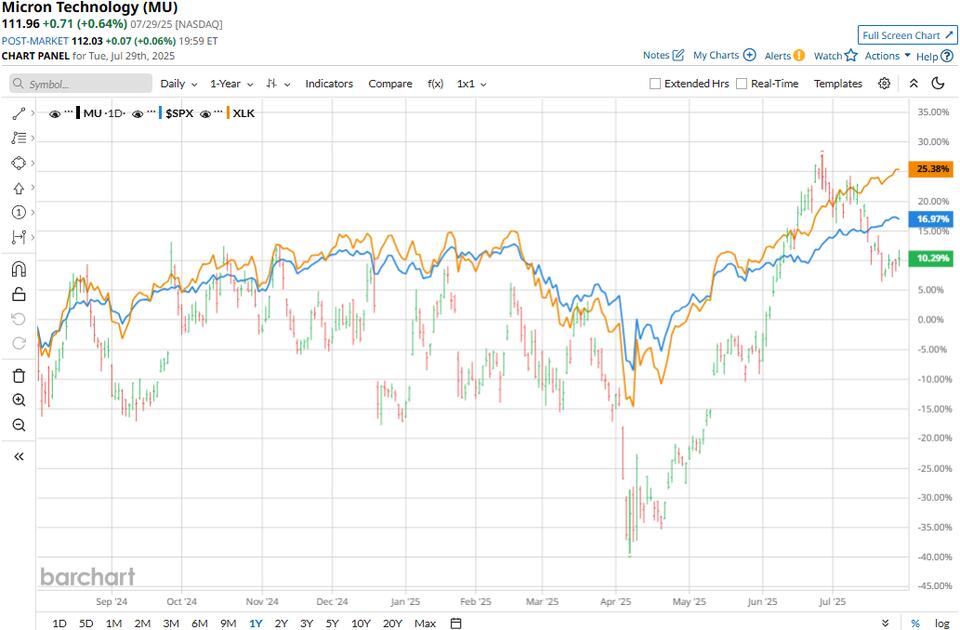Click the Full Screen Chart button

907,35
